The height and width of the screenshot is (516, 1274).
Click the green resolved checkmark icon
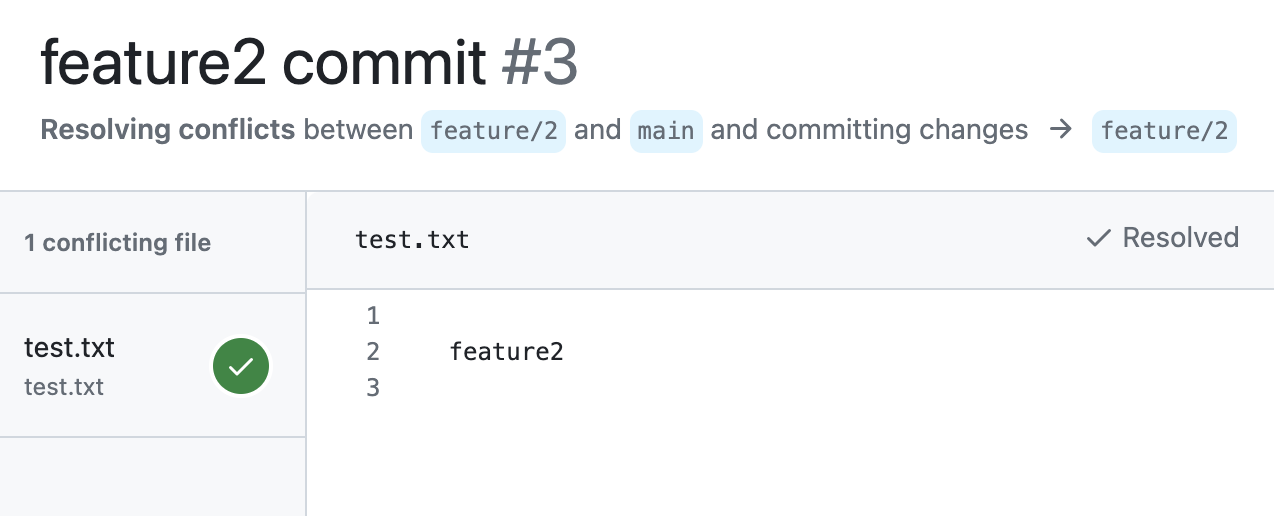coord(241,367)
